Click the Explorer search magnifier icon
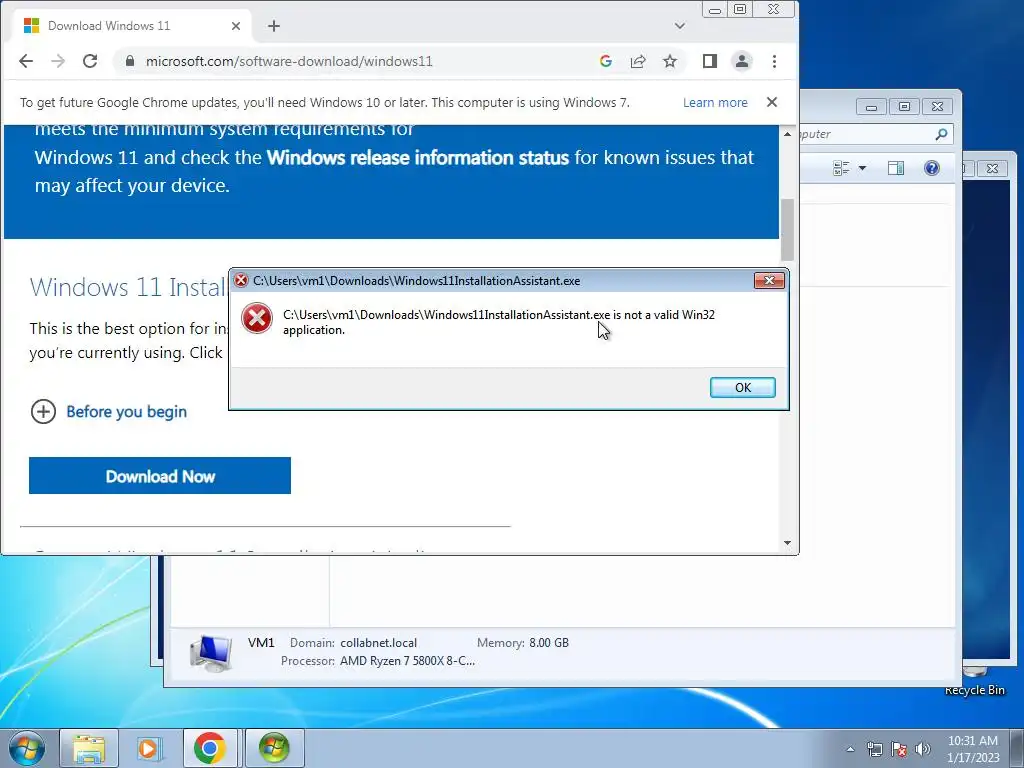Image resolution: width=1024 pixels, height=768 pixels. tap(941, 134)
